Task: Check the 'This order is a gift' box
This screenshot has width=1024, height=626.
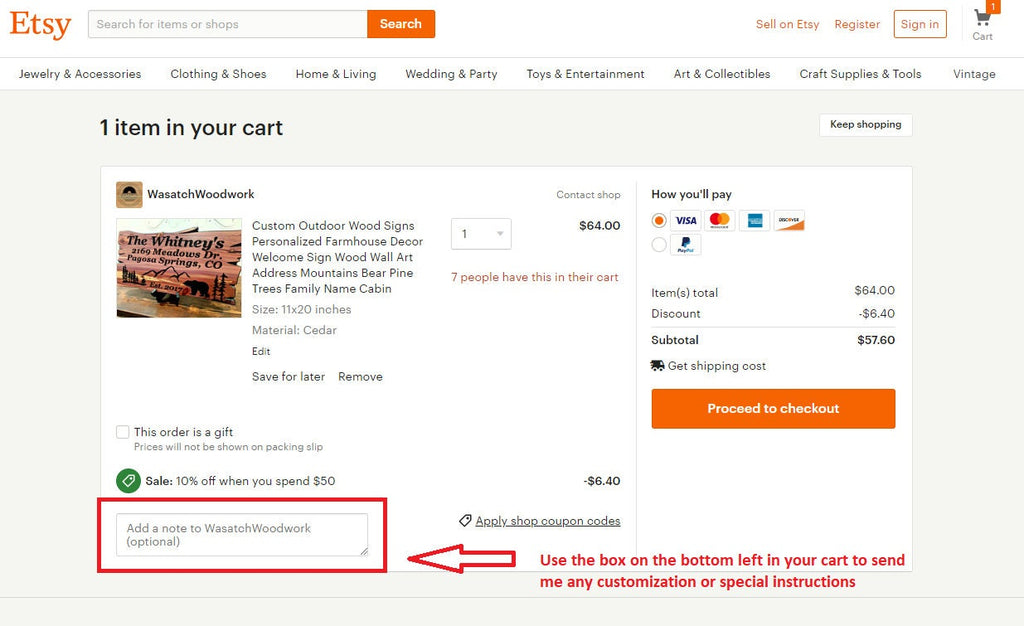Action: click(x=123, y=432)
